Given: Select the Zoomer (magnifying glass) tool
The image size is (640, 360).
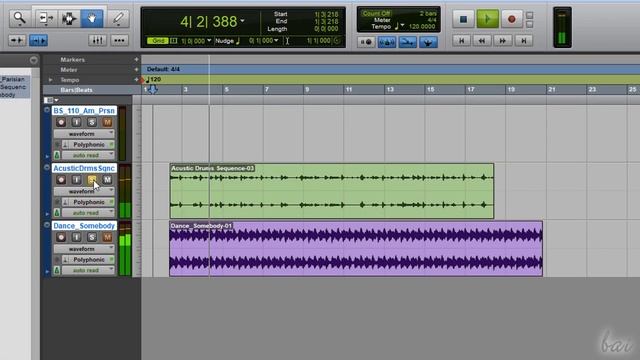Looking at the screenshot, I should (x=20, y=18).
